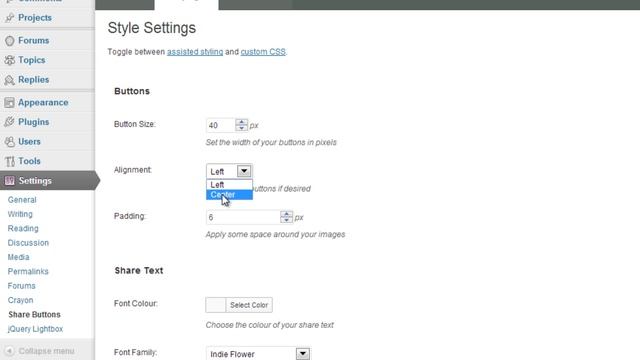Open the Font Family dropdown
Image resolution: width=640 pixels, height=360 pixels.
click(x=258, y=353)
